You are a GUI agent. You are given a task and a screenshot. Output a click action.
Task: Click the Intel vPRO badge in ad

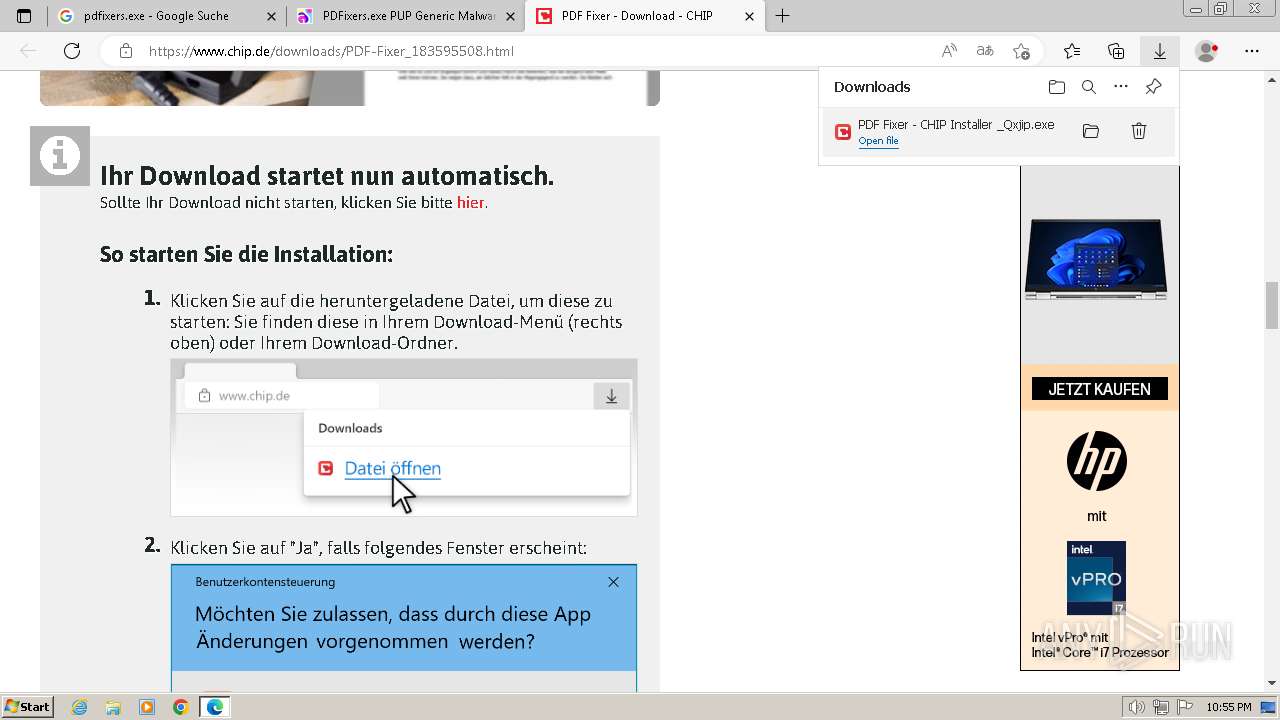[x=1096, y=578]
